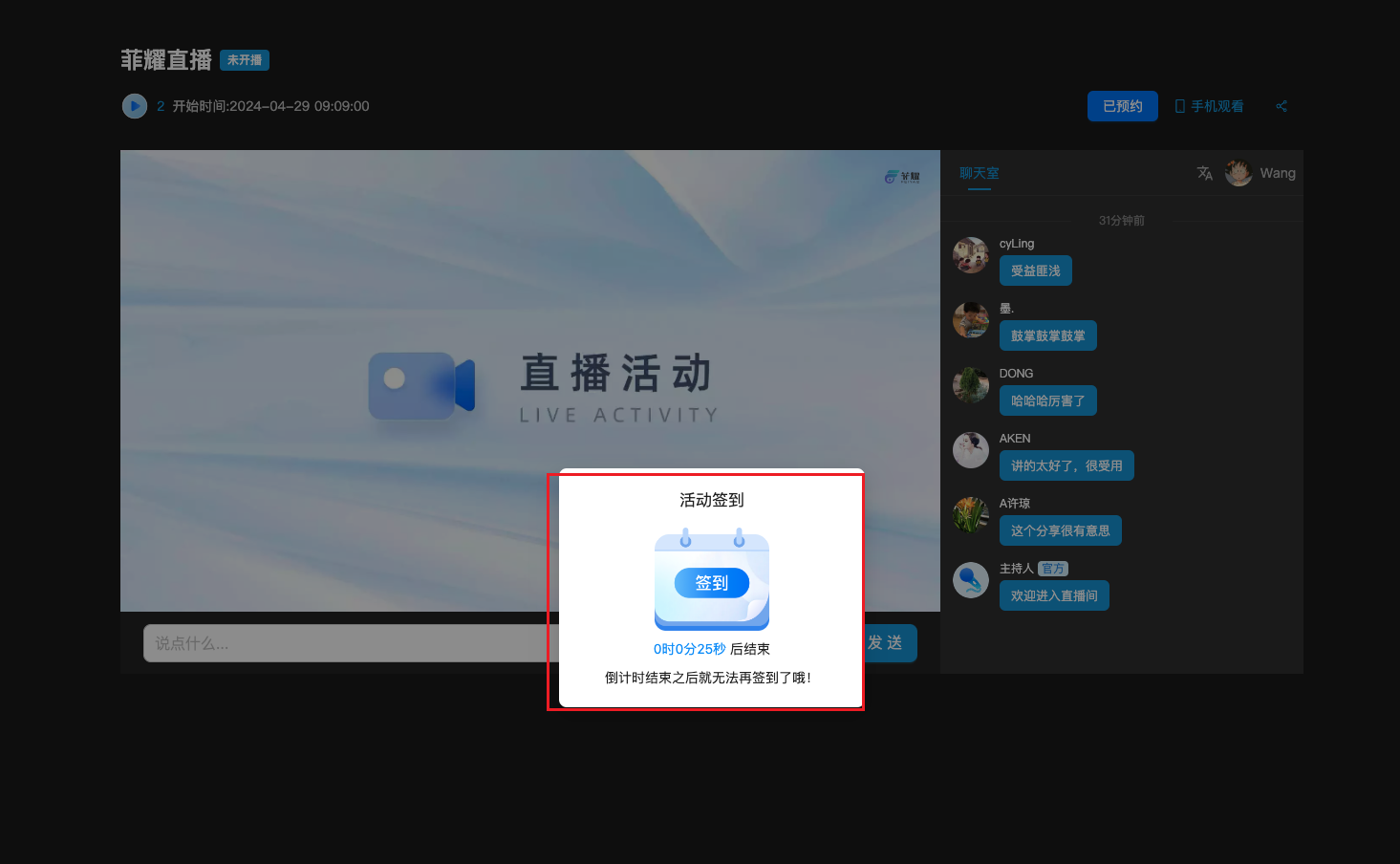This screenshot has width=1400, height=864.
Task: Click A许琼's avatar in the chat
Action: tap(971, 515)
